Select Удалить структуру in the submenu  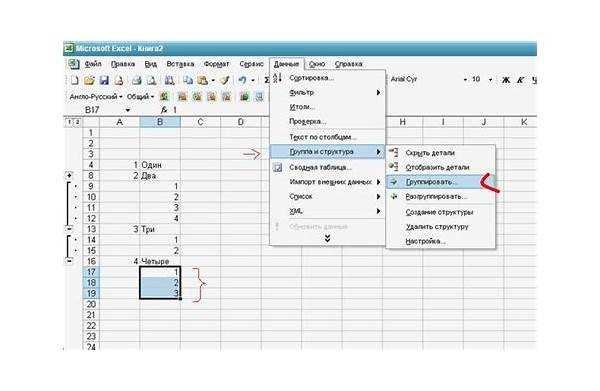pyautogui.click(x=440, y=226)
